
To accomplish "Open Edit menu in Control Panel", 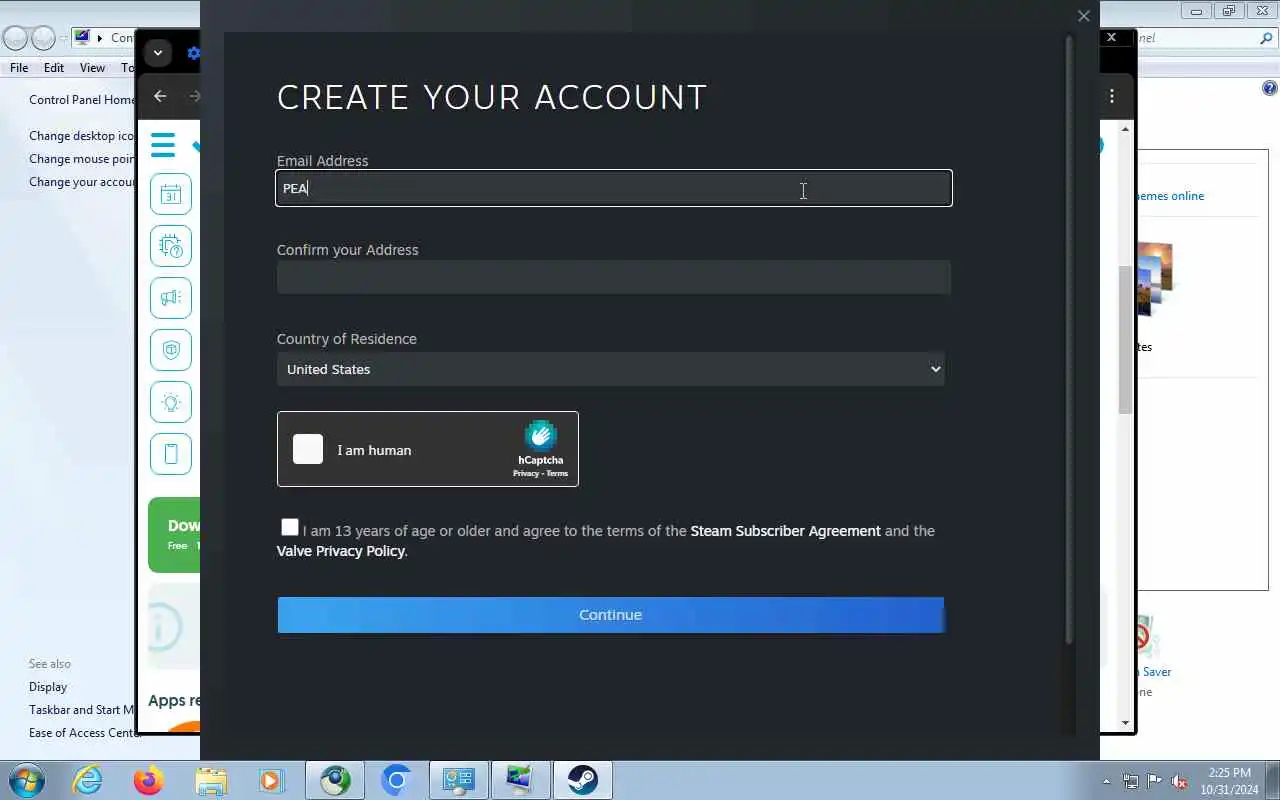I will (54, 68).
